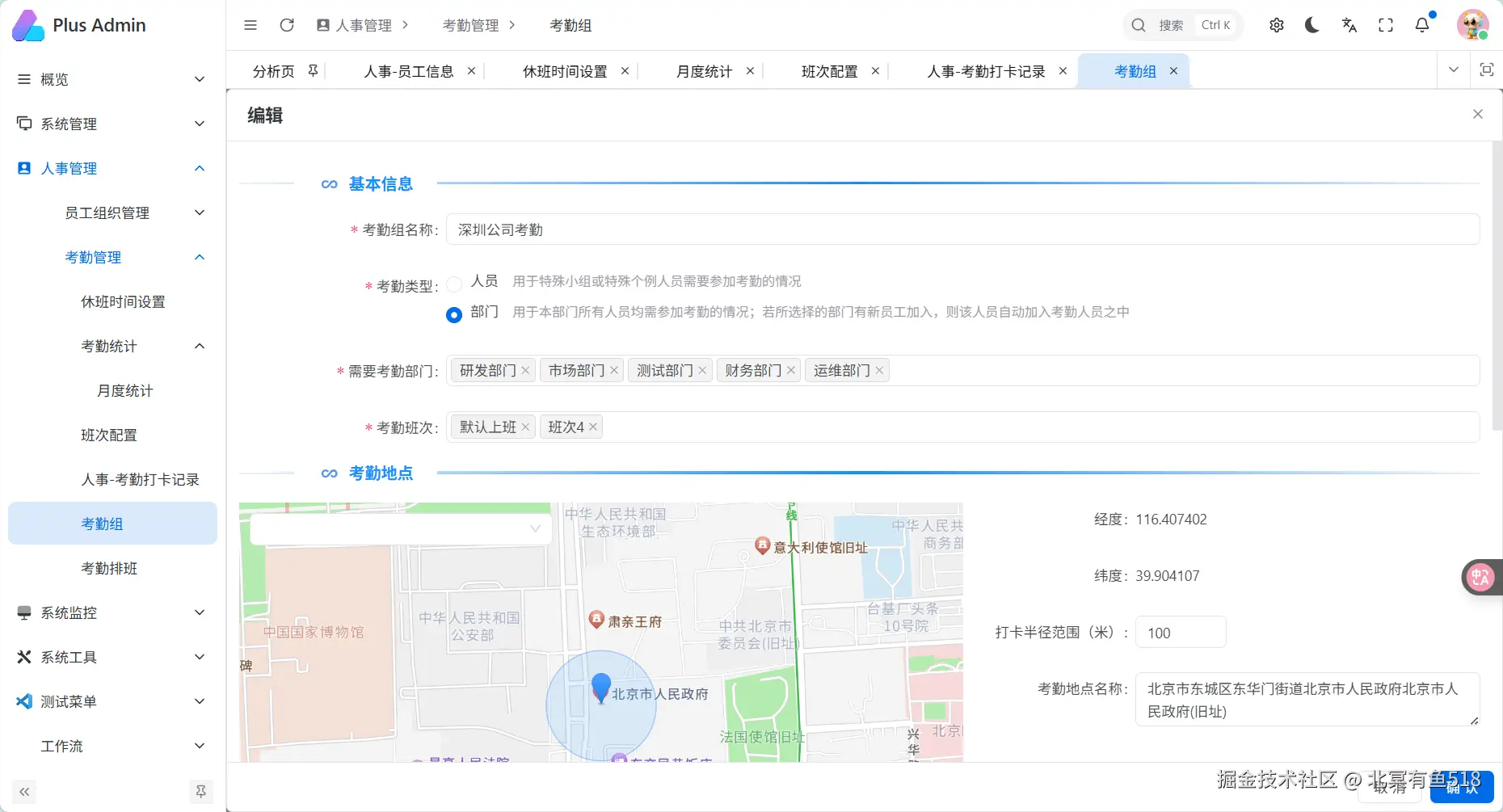Click the 考勤班次 multi-select field
This screenshot has height=812, width=1503.
[x=962, y=427]
